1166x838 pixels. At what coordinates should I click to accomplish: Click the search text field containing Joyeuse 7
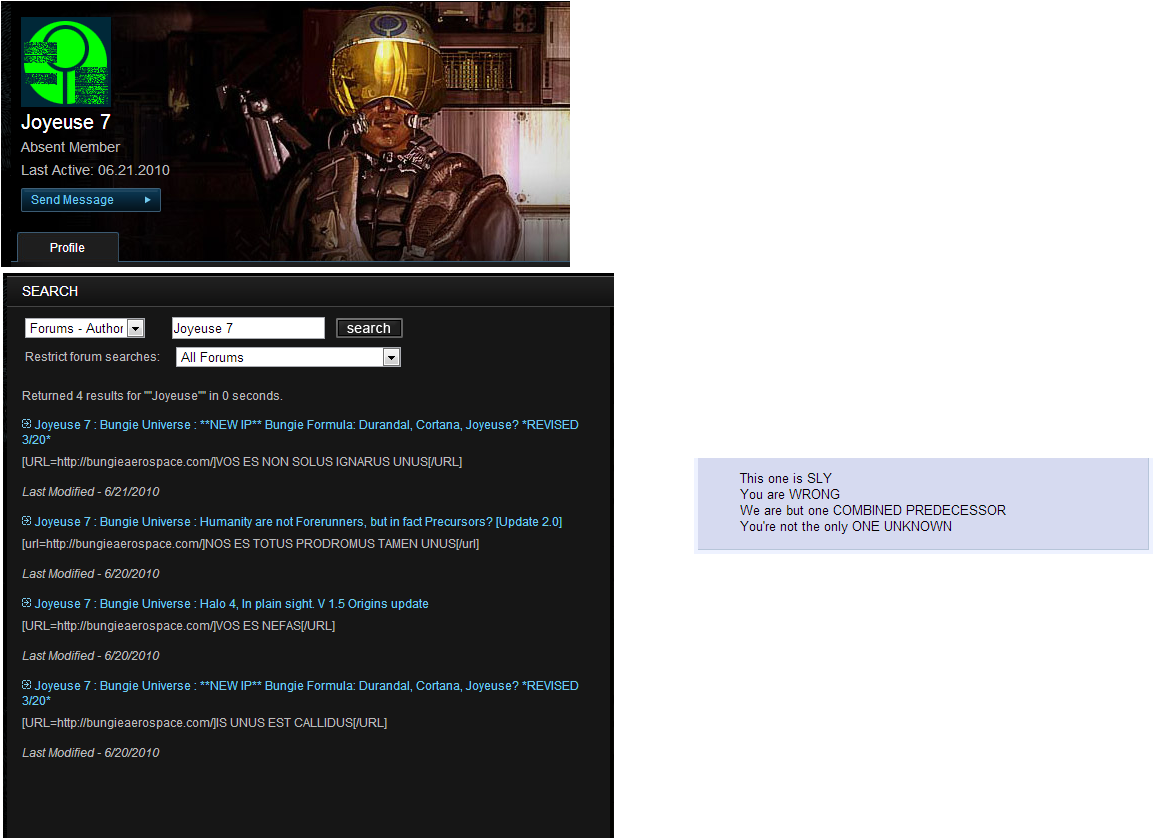click(x=248, y=328)
